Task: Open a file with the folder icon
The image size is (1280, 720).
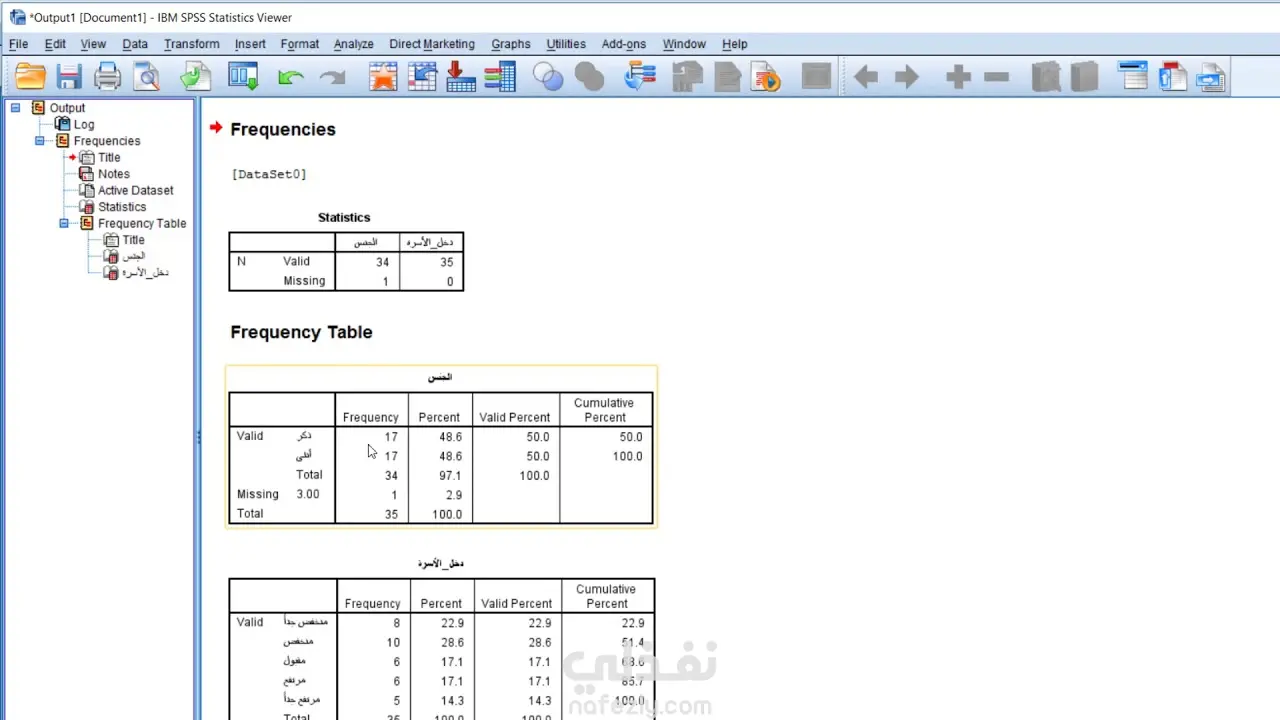Action: [30, 77]
